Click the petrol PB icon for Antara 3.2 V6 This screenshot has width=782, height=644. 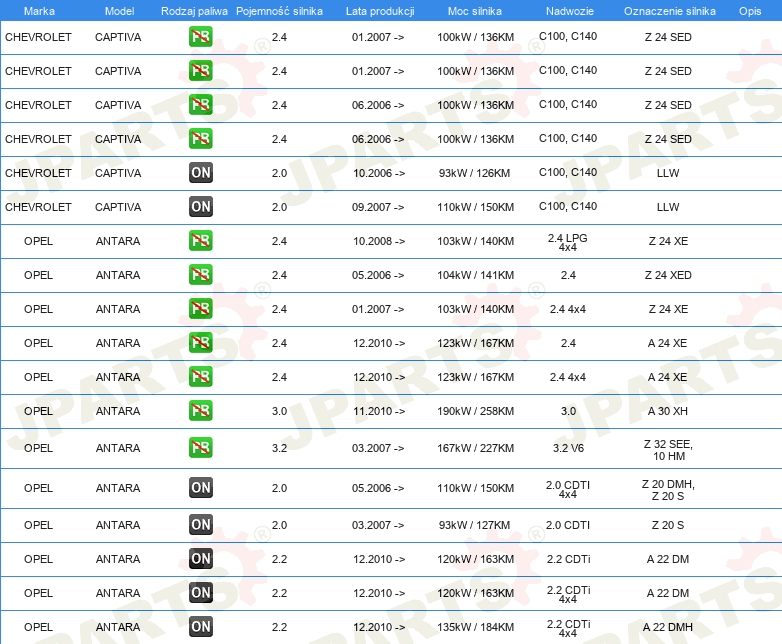[200, 447]
